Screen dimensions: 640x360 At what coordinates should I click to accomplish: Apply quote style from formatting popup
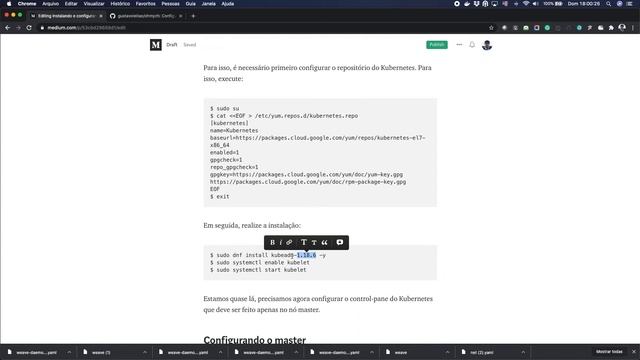324,242
